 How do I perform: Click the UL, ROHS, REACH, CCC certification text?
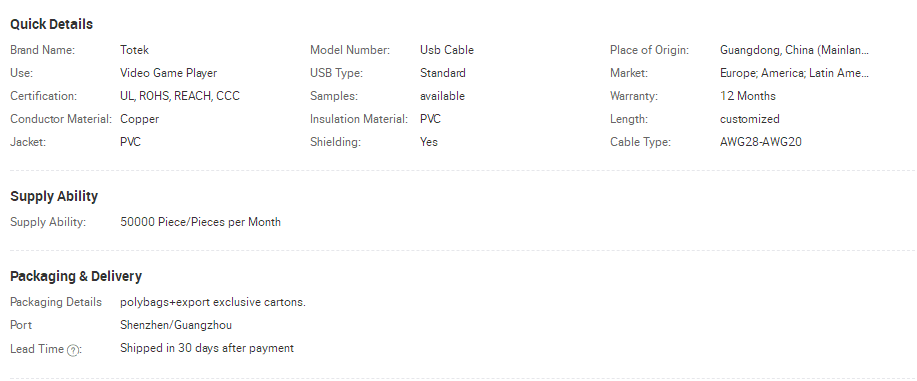pos(180,96)
